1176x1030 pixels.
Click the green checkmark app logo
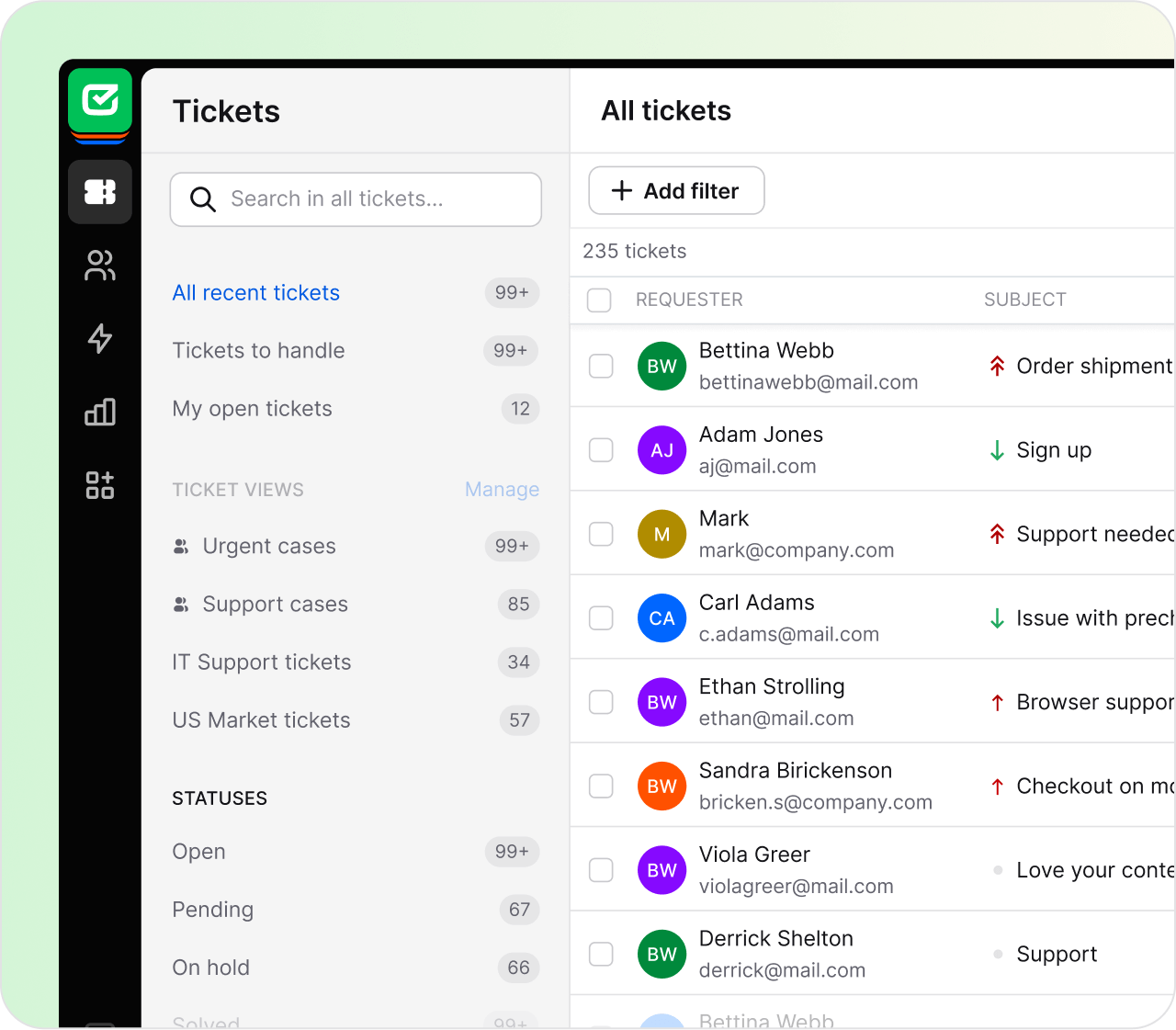[x=99, y=101]
